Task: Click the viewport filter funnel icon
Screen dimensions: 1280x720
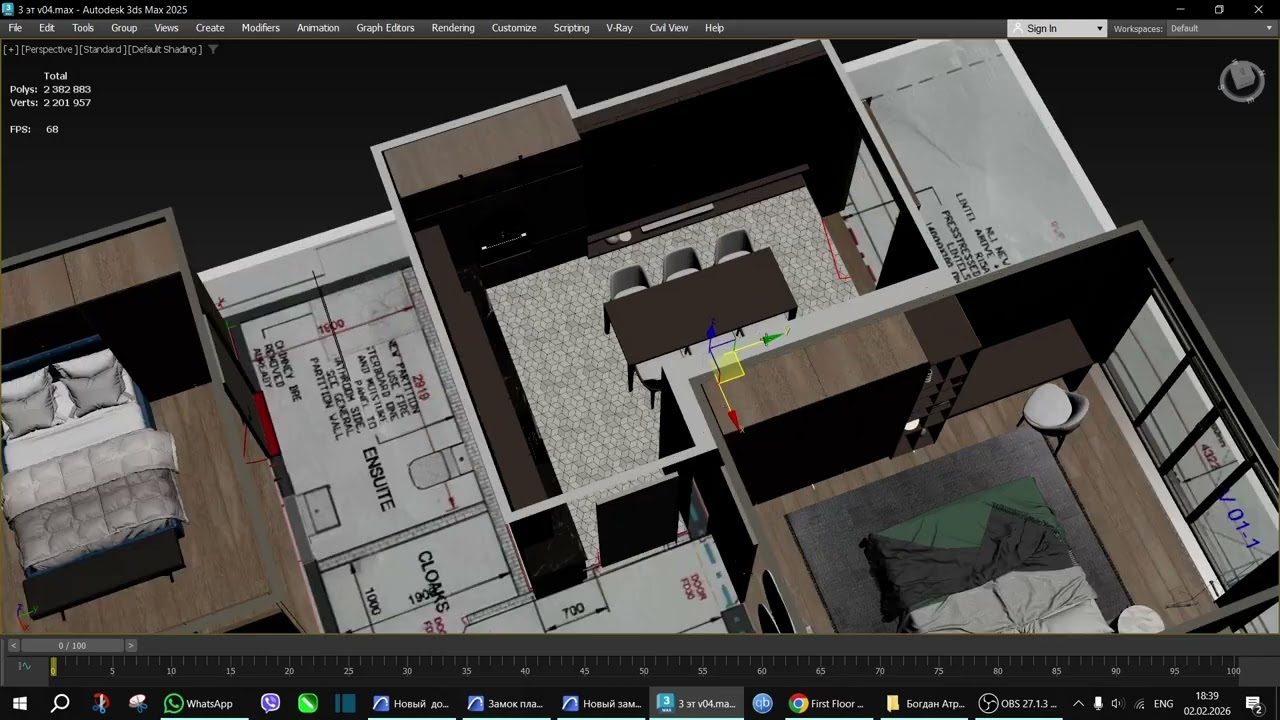Action: tap(213, 49)
